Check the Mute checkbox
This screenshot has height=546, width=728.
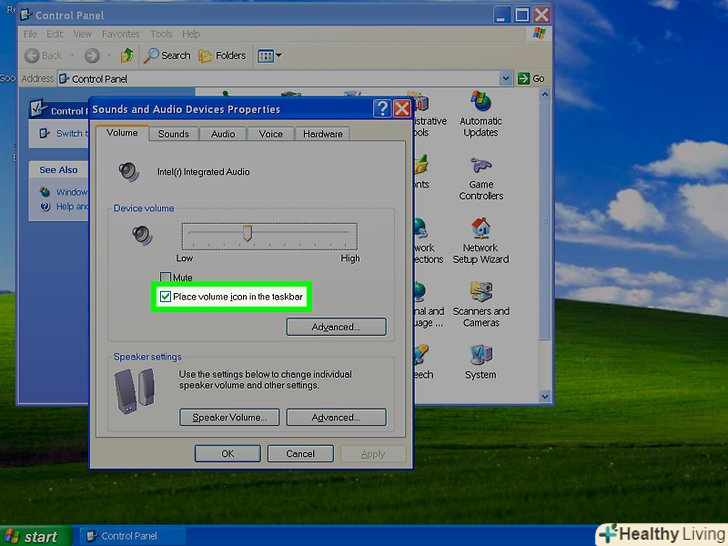click(165, 277)
